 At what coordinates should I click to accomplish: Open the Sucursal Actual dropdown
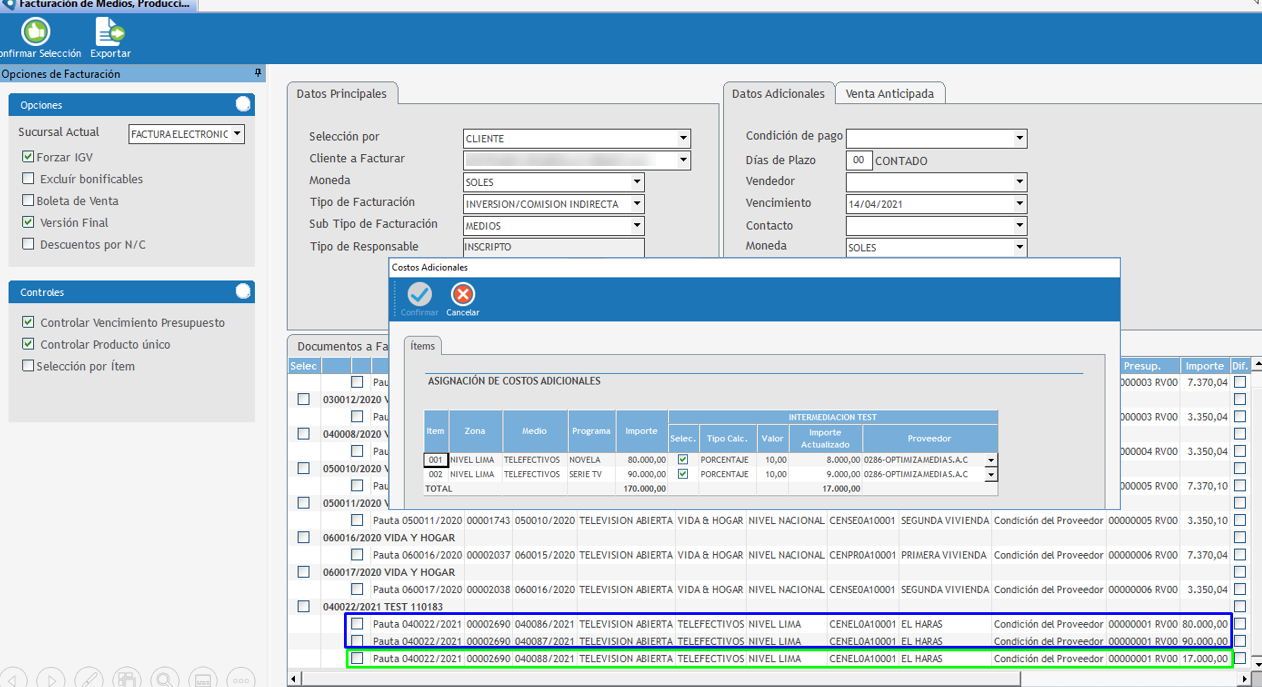pyautogui.click(x=238, y=134)
